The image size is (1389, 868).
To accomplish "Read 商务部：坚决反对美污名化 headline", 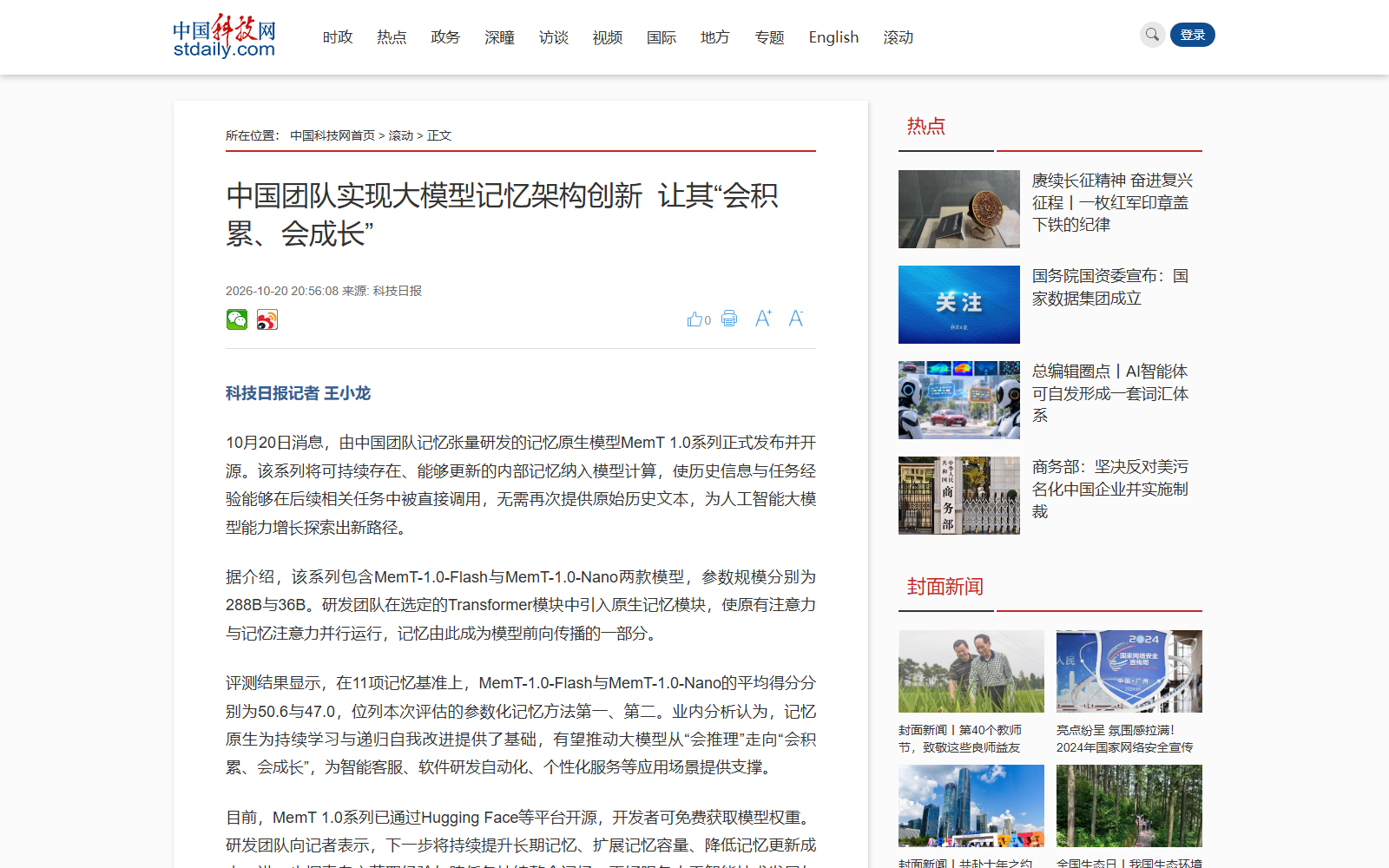I will click(x=1110, y=489).
